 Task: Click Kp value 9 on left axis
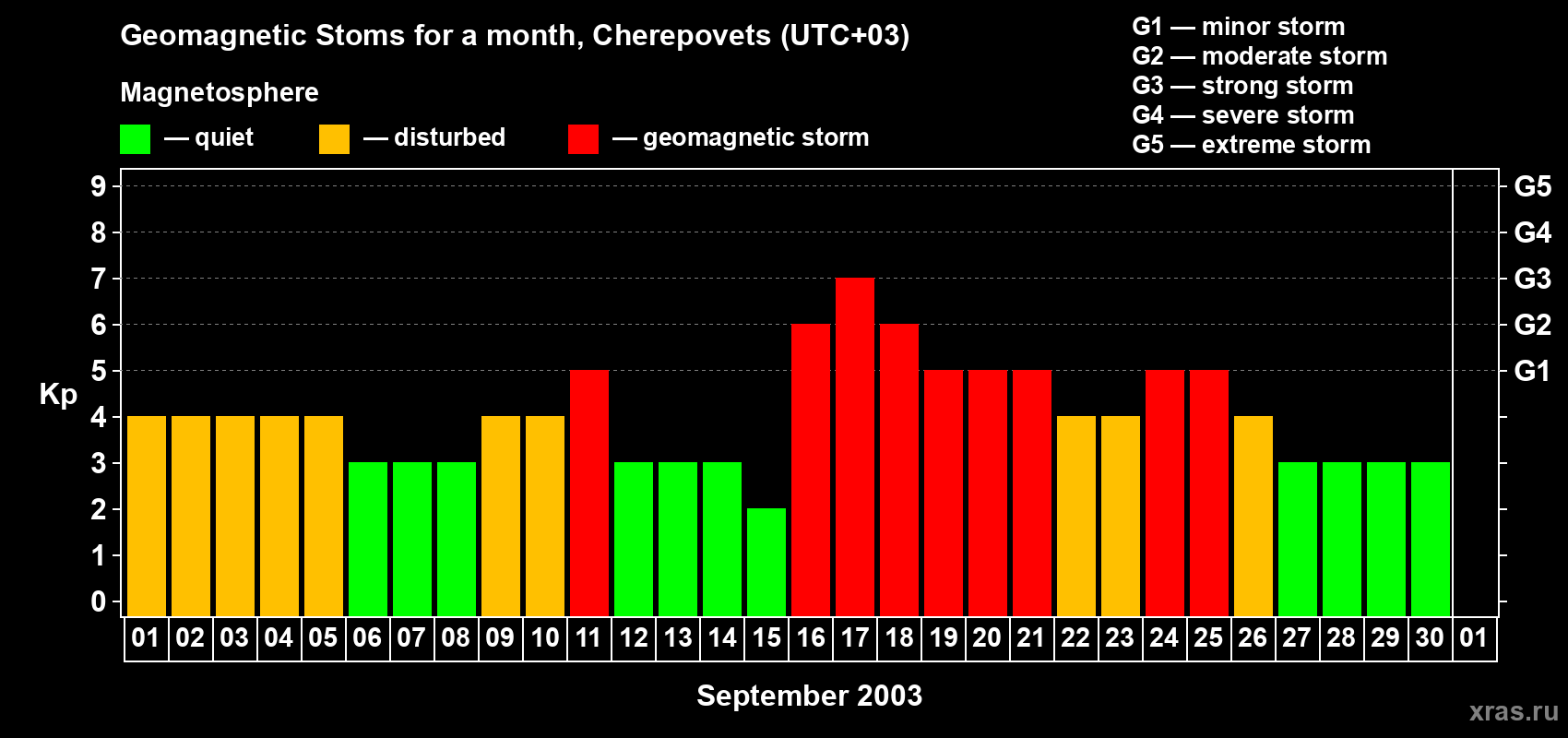(99, 186)
